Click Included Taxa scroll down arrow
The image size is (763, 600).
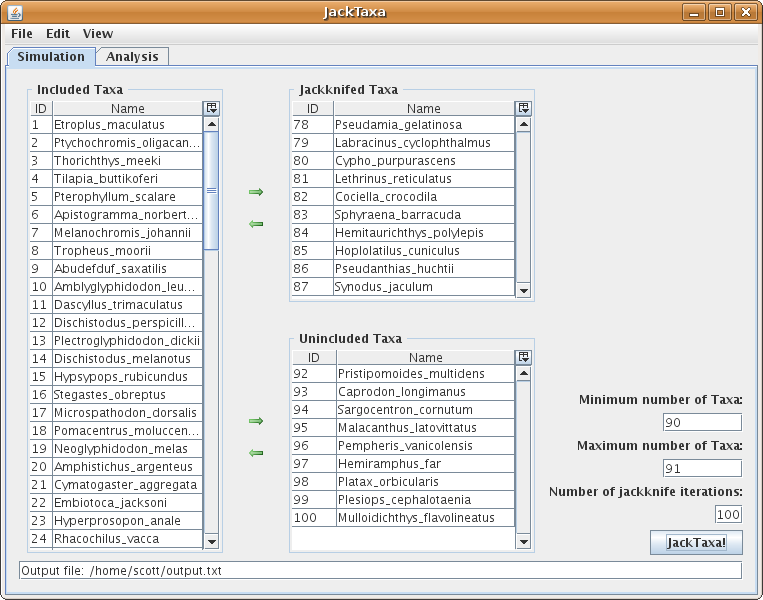pyautogui.click(x=211, y=541)
